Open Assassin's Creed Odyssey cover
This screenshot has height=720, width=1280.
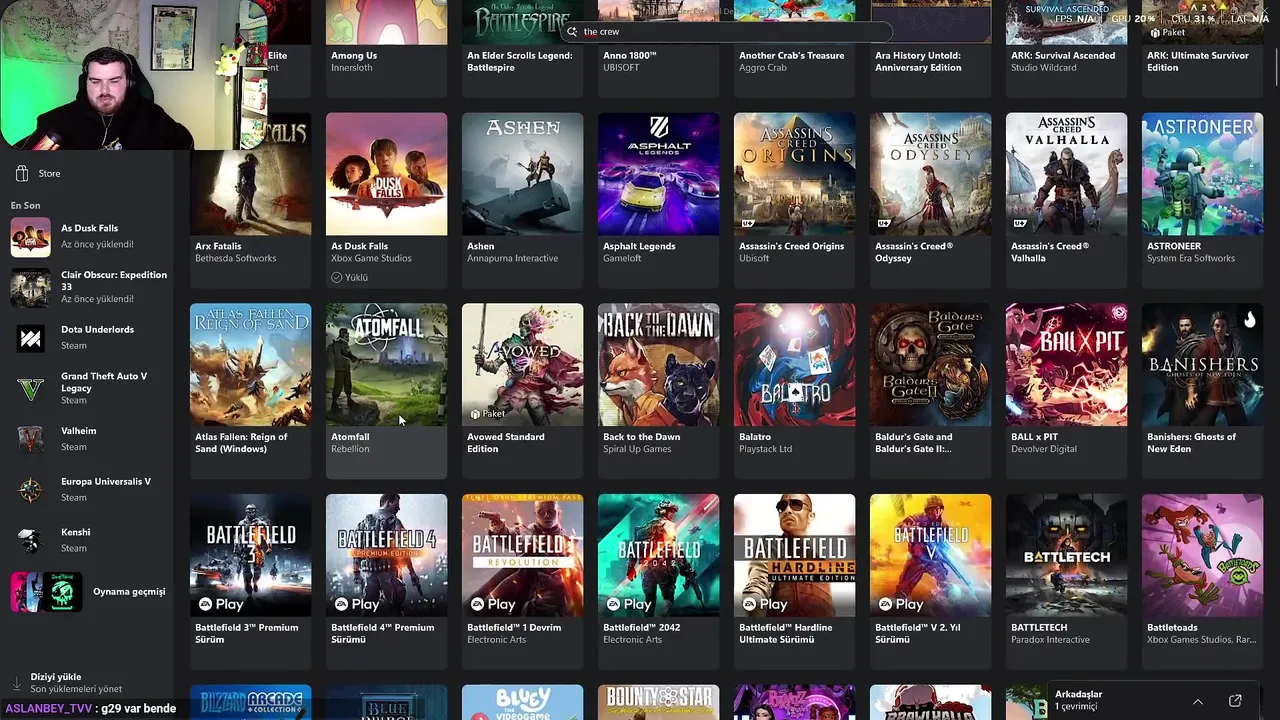[x=930, y=174]
